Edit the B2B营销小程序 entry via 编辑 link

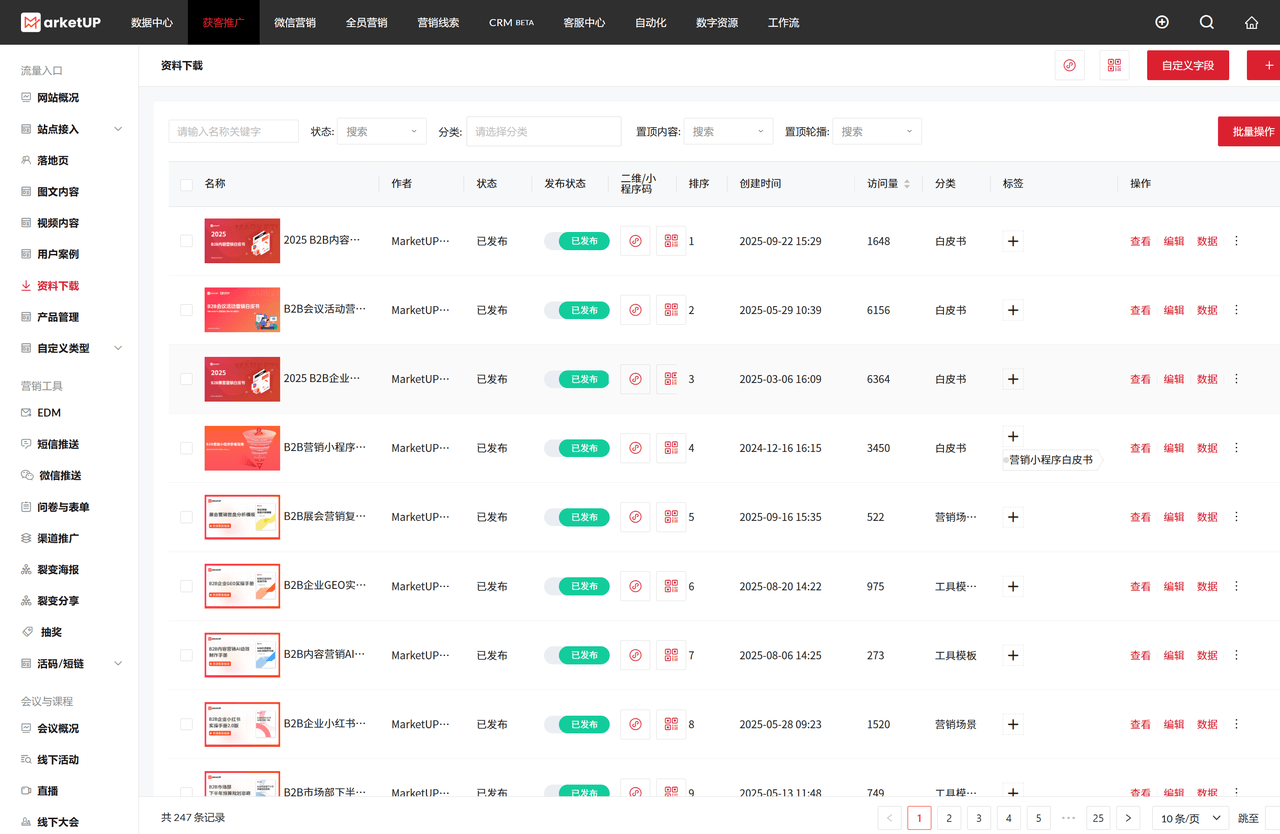(1173, 448)
